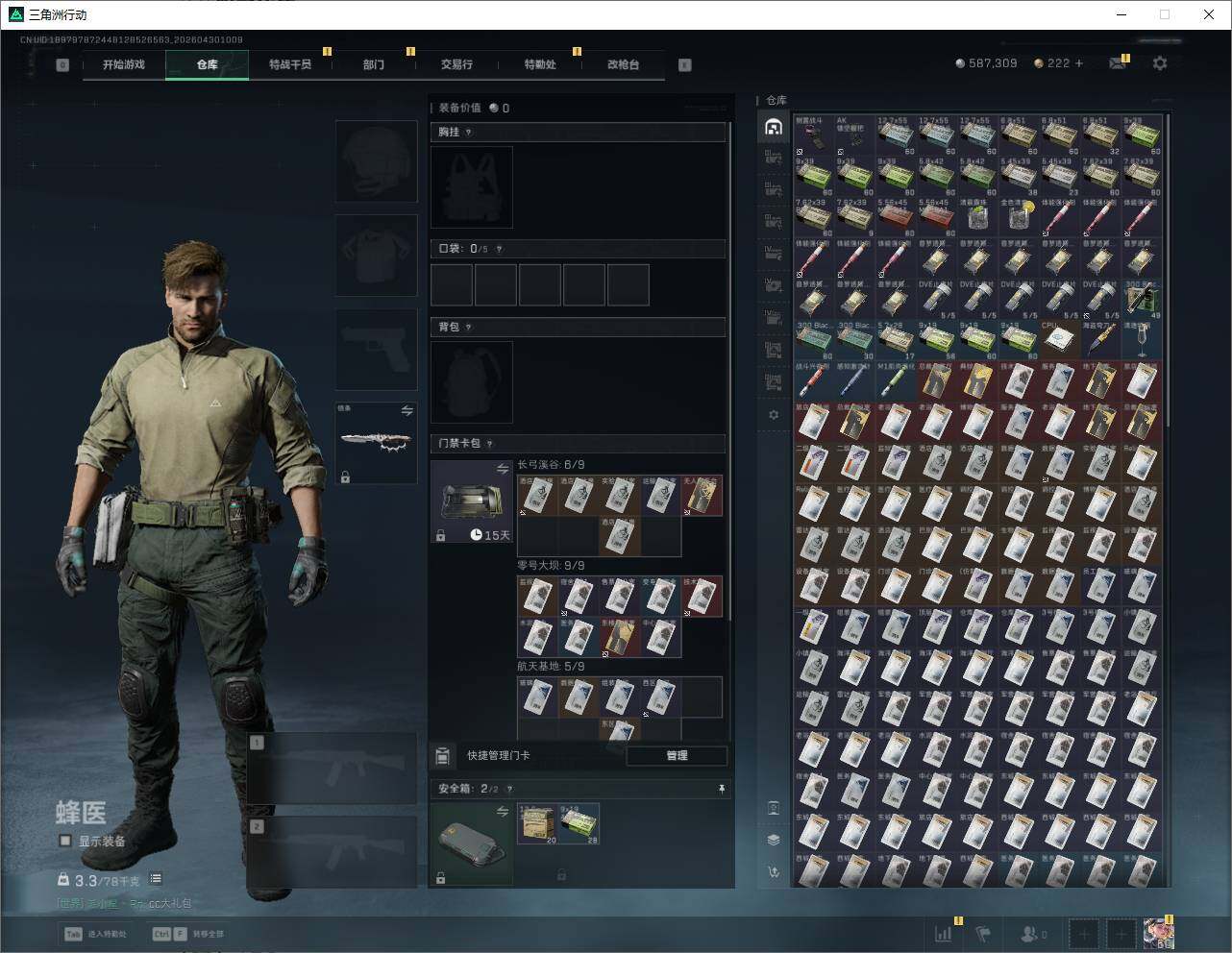Screen dimensions: 1232x953
Task: Click the body armor equipment slot
Action: [376, 255]
